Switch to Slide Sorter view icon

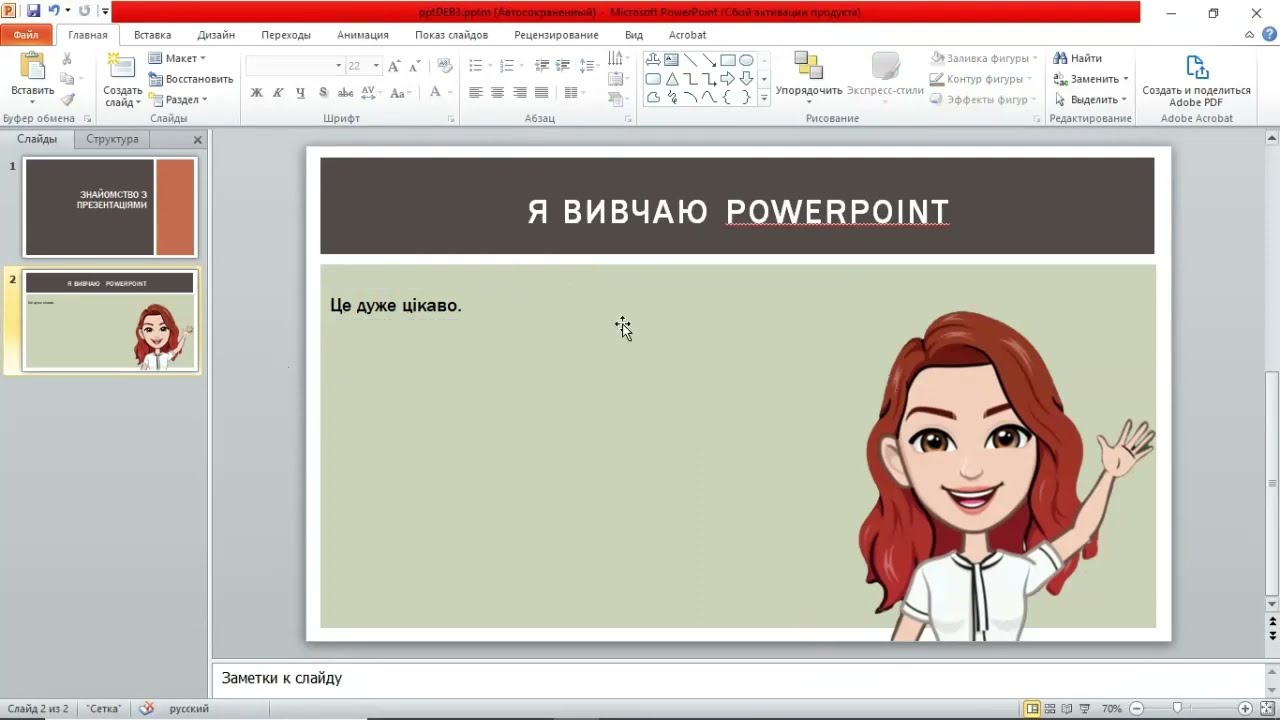tap(1050, 708)
